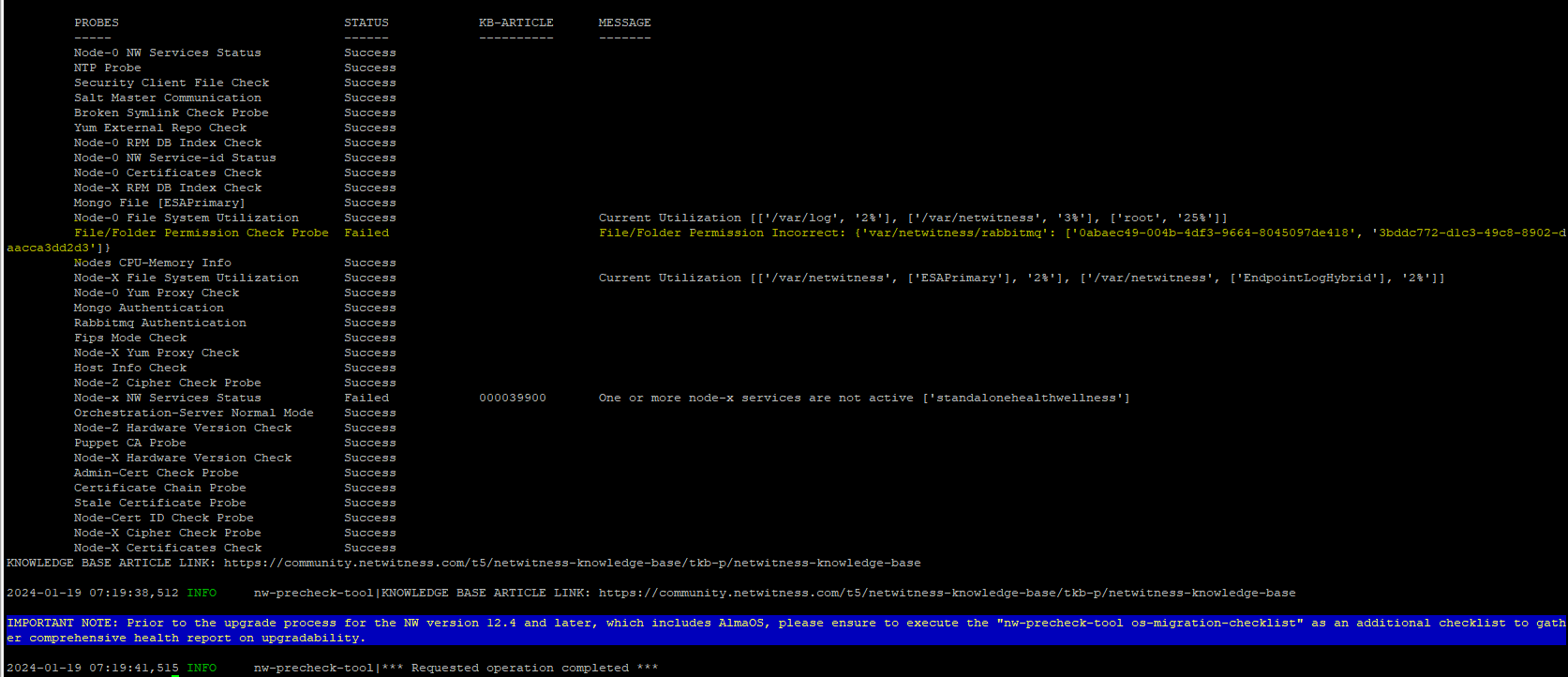Click 'Broken Symlink Check Probe' text

coord(172,113)
